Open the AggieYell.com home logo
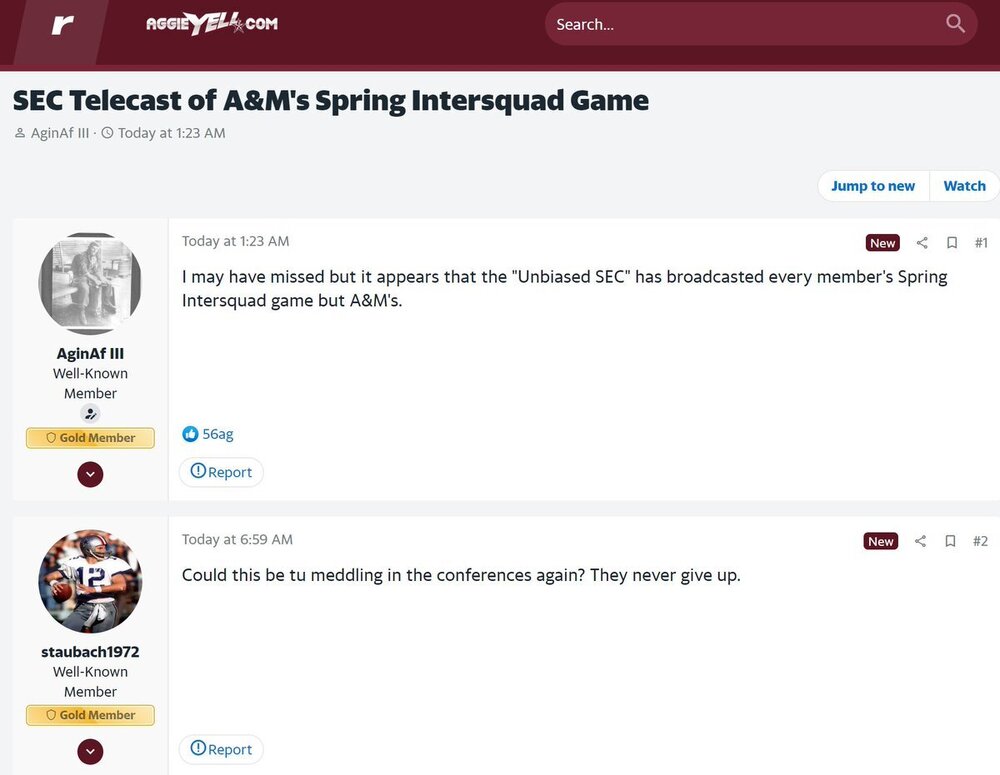This screenshot has height=775, width=1000. tap(212, 24)
